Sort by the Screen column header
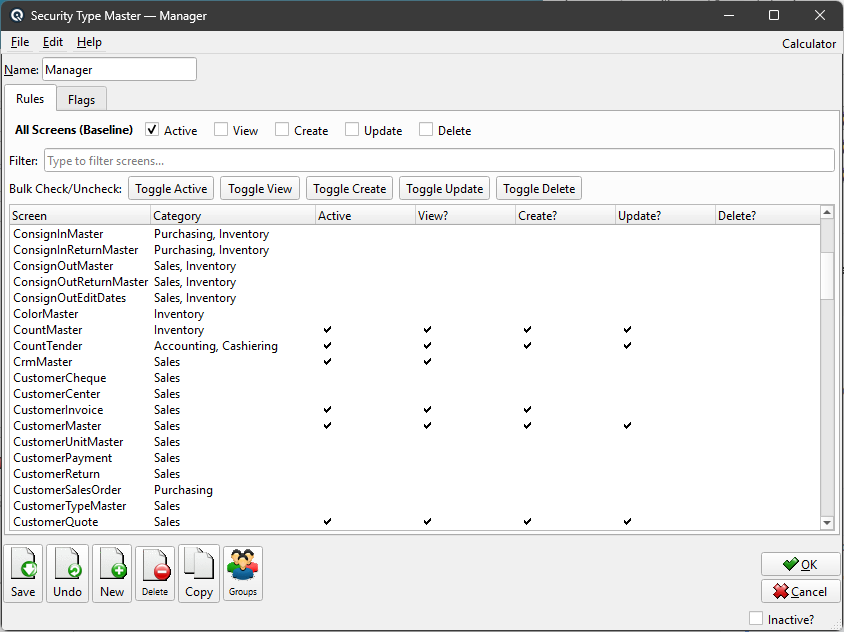The image size is (844, 632). pos(80,216)
